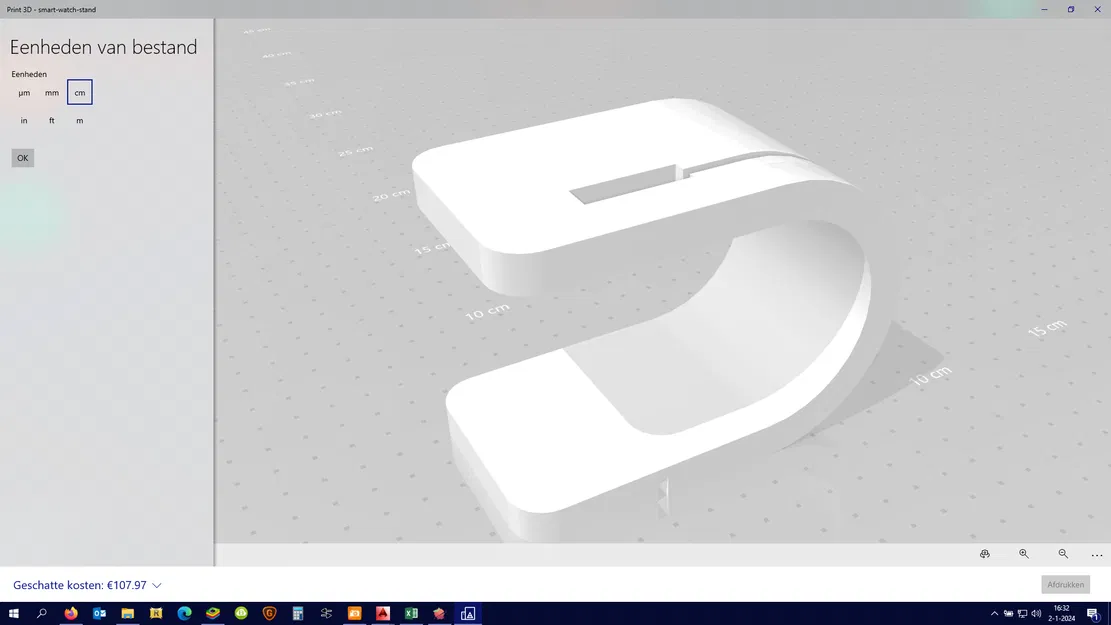Open the orange photo app on taskbar
Screen dimensions: 1111x625
354,614
